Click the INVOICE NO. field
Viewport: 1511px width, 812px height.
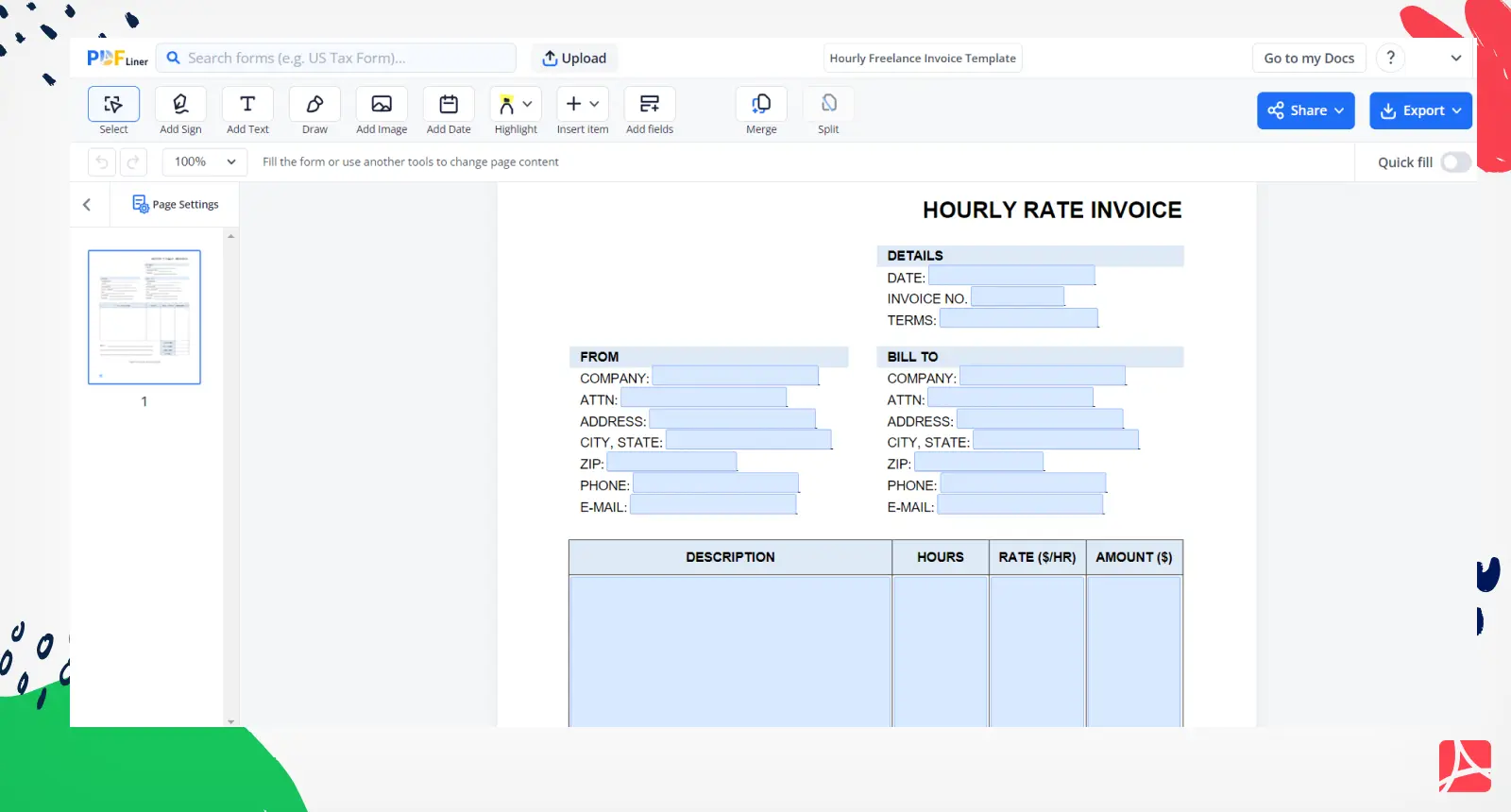[x=1018, y=296]
